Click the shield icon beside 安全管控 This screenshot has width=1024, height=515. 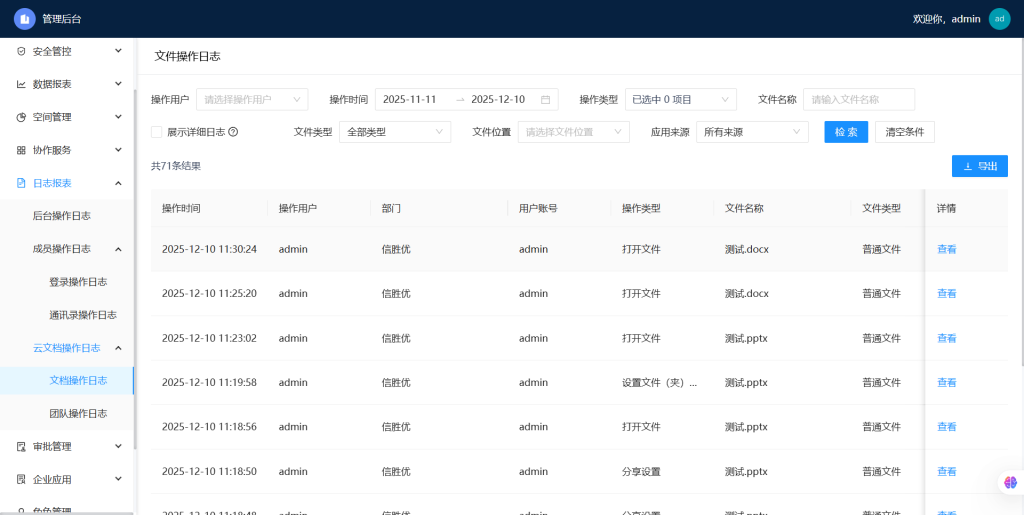pos(21,51)
